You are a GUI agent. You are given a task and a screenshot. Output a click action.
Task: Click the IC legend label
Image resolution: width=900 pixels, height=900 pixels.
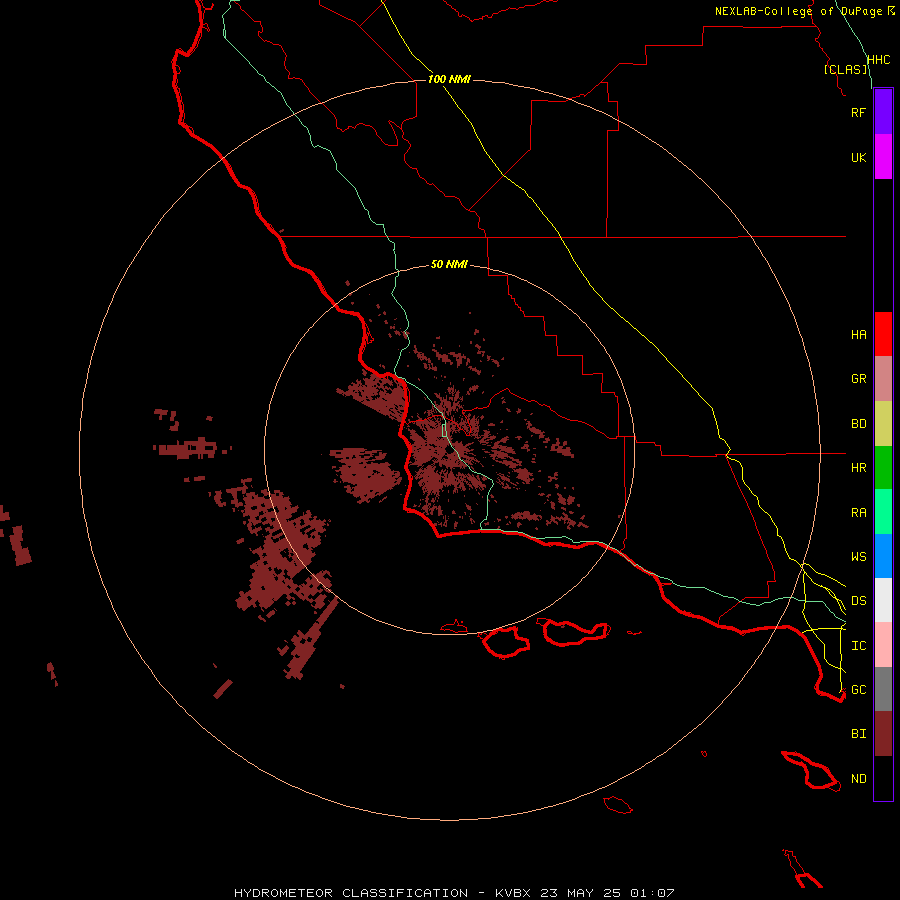coord(858,646)
